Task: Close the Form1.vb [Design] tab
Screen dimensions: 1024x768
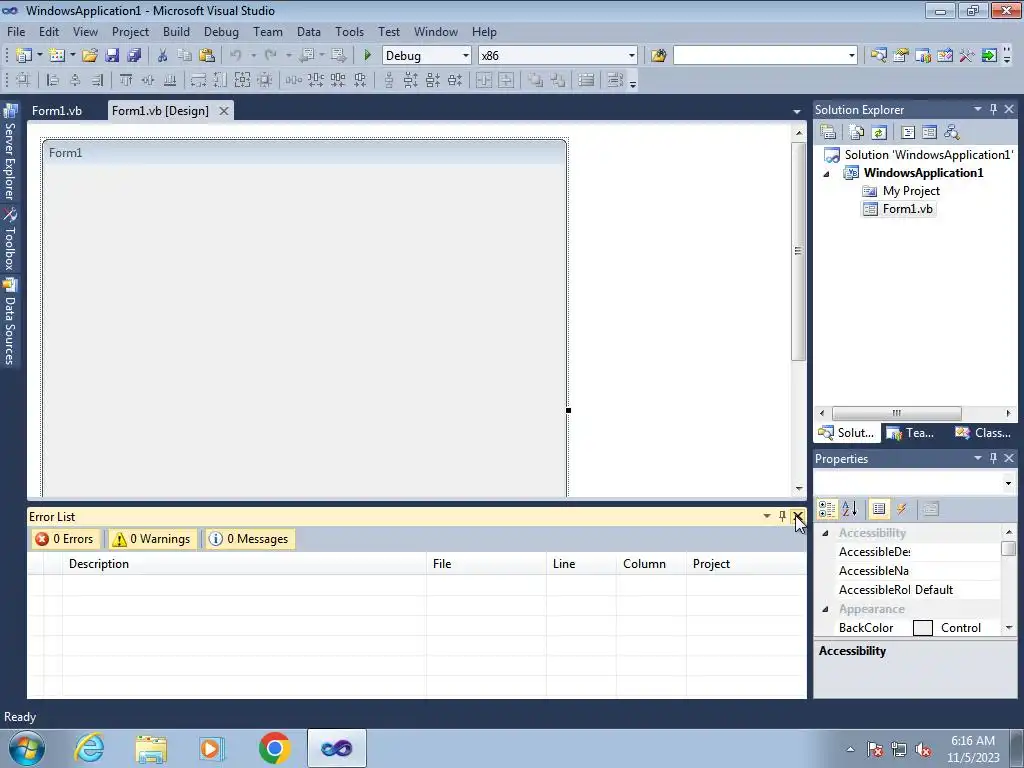Action: click(x=224, y=111)
